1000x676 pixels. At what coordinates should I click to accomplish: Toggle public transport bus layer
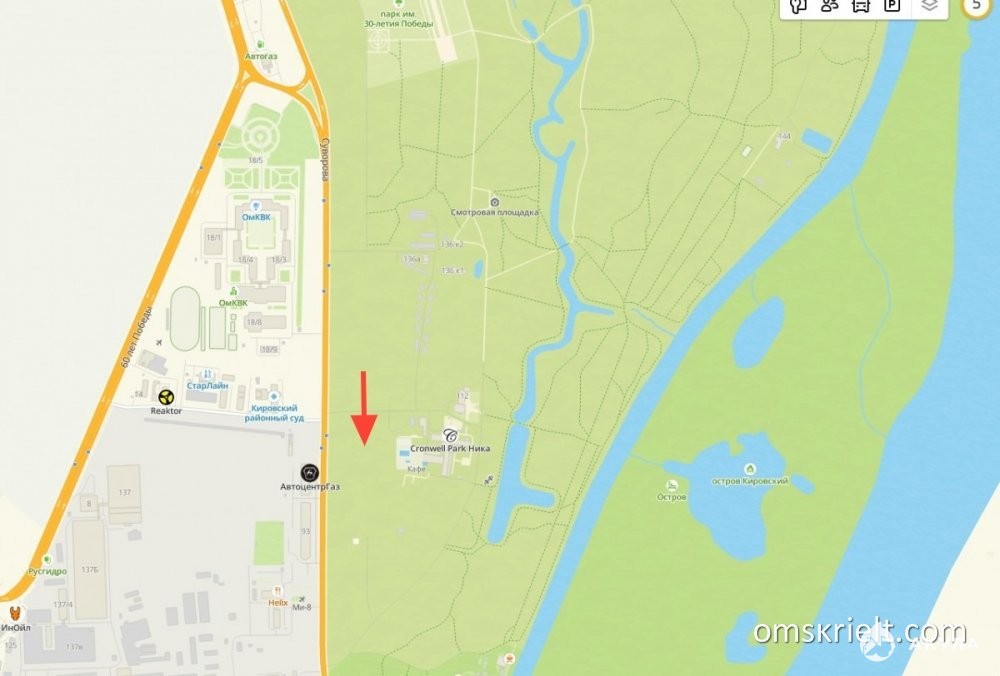pyautogui.click(x=861, y=6)
